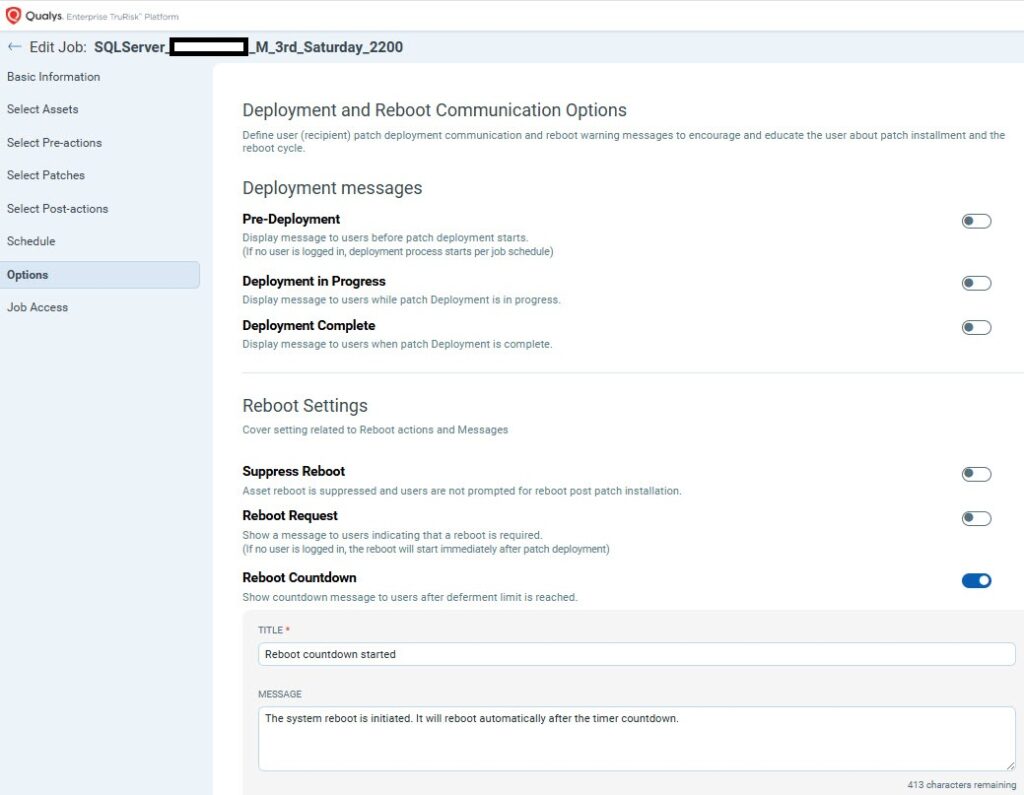Enable the Reboot Request toggle
The image size is (1024, 795).
pos(976,518)
